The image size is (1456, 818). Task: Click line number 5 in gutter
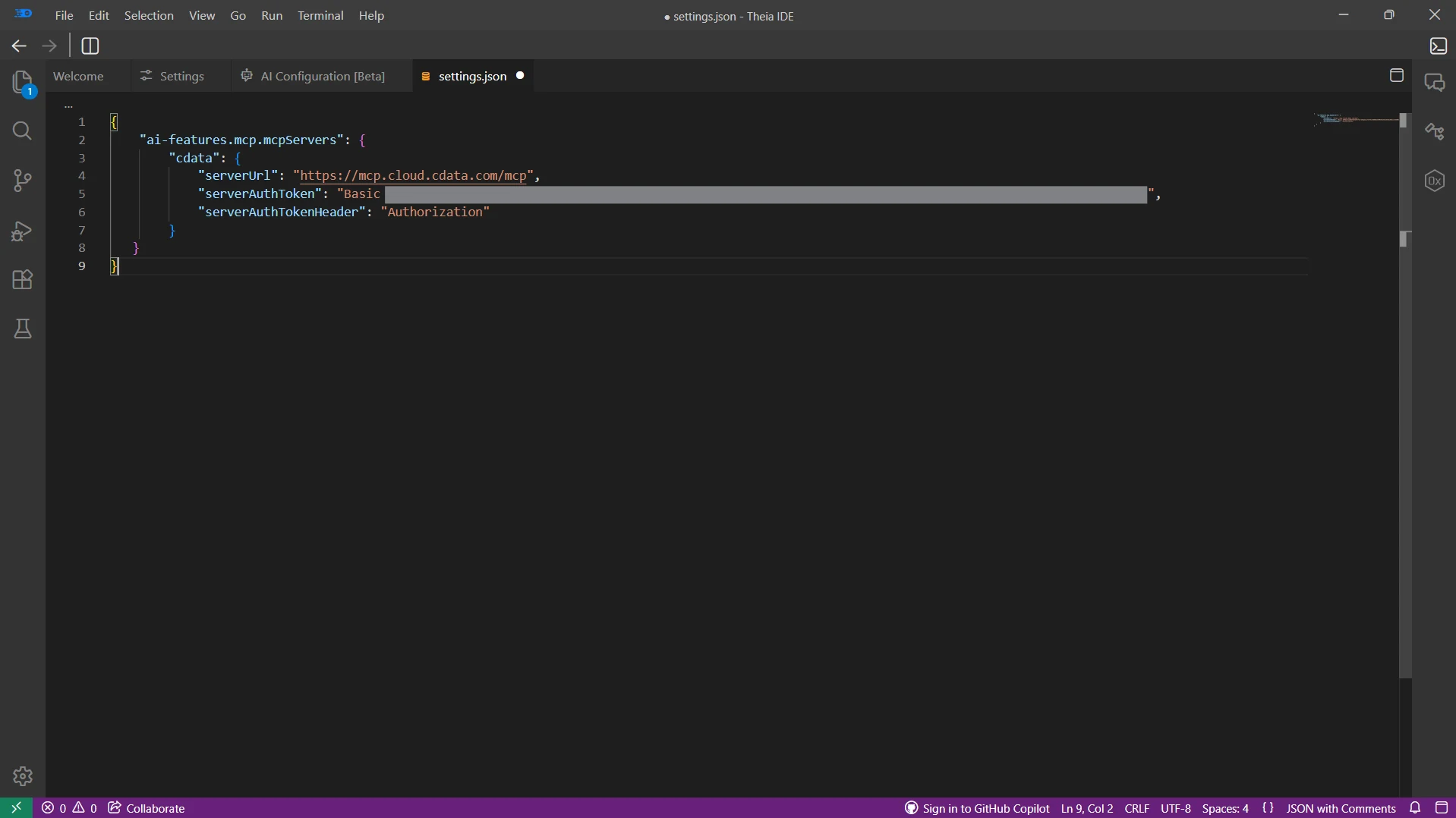pos(82,194)
